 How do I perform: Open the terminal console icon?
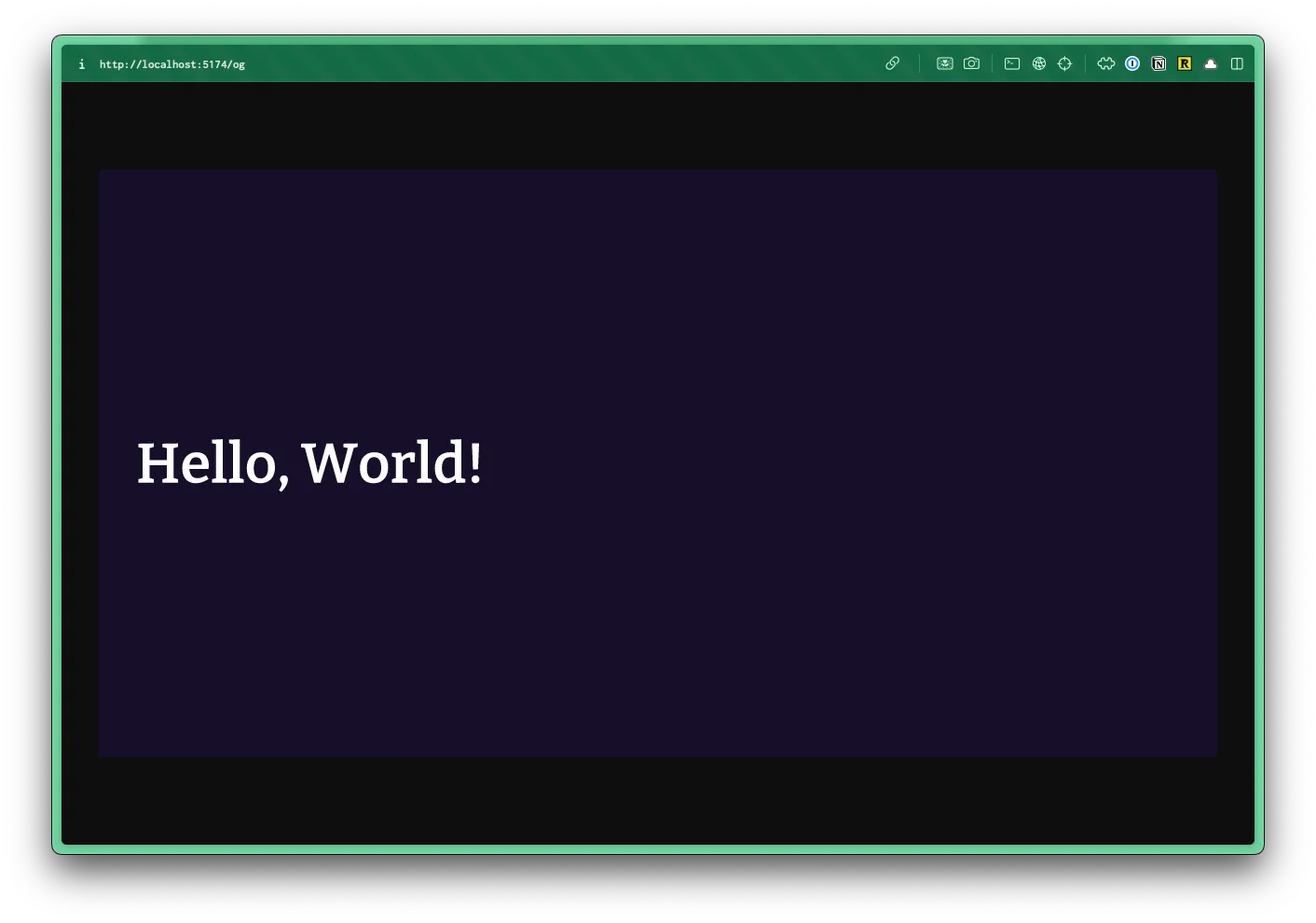pos(1012,63)
